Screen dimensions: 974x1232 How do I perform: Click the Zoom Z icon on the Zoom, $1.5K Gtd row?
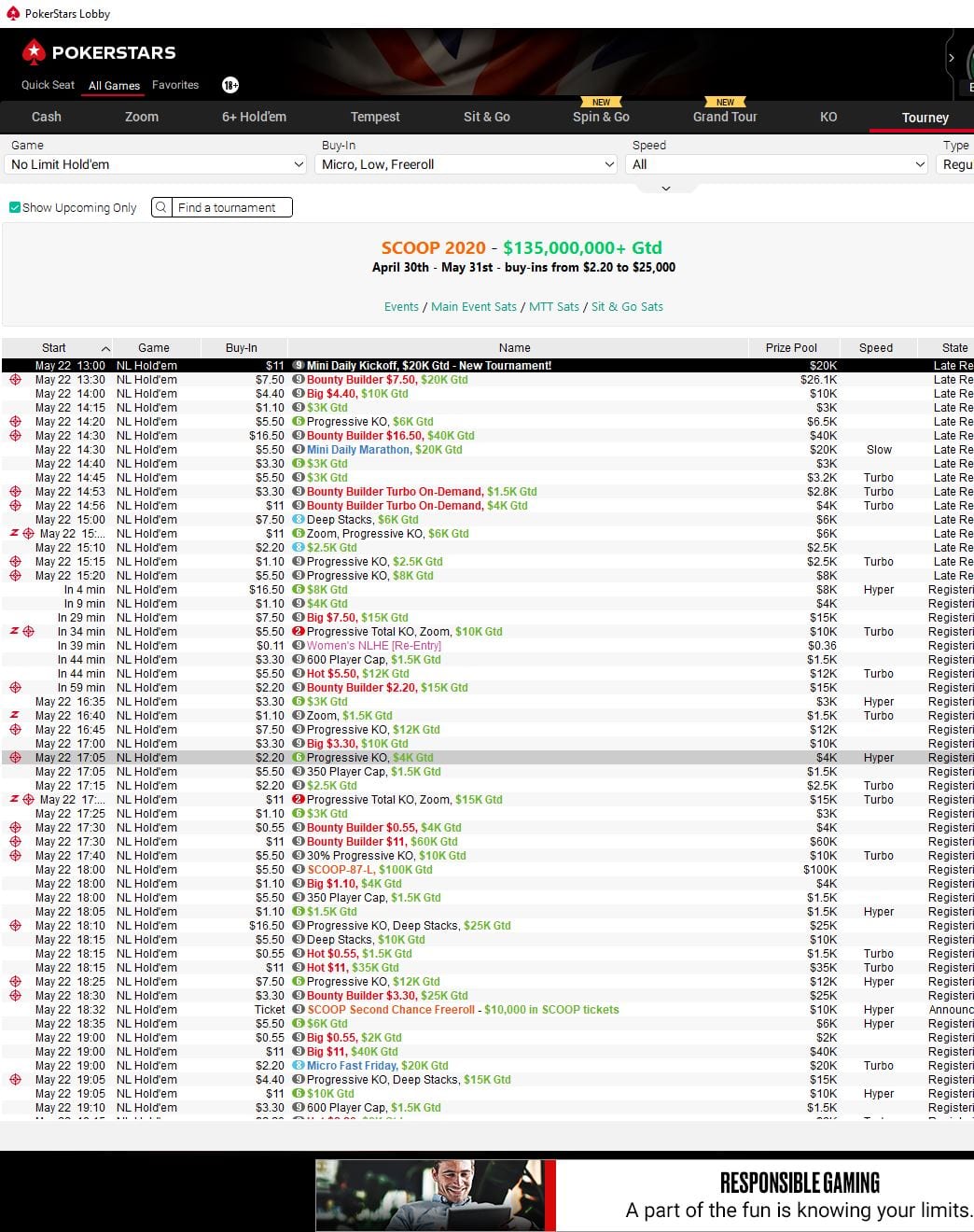tap(15, 716)
